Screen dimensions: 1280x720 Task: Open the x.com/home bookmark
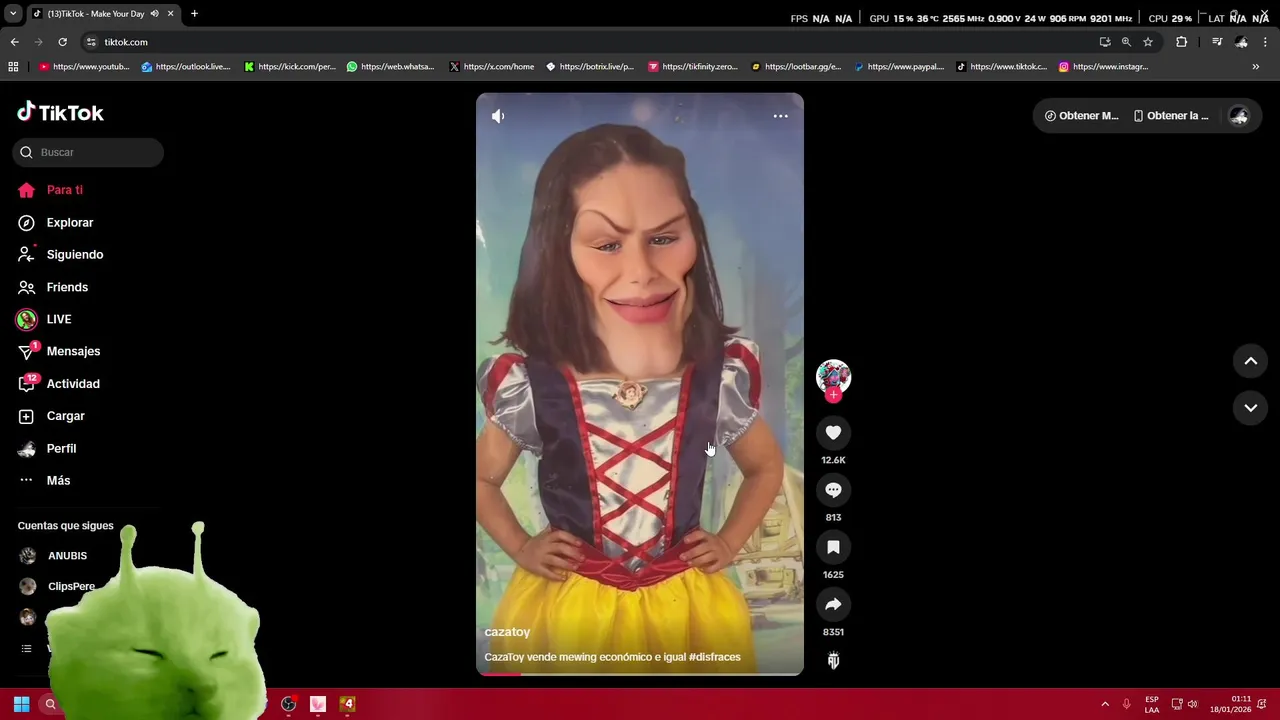[x=492, y=67]
